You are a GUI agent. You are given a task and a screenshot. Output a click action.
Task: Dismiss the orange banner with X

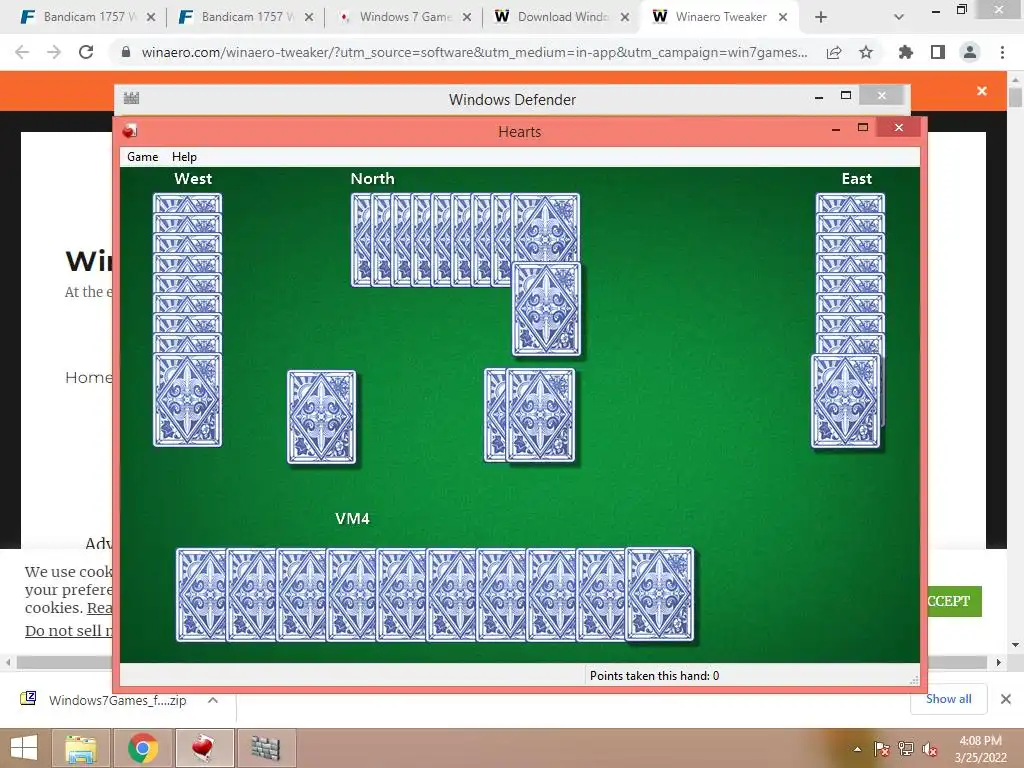click(x=982, y=91)
